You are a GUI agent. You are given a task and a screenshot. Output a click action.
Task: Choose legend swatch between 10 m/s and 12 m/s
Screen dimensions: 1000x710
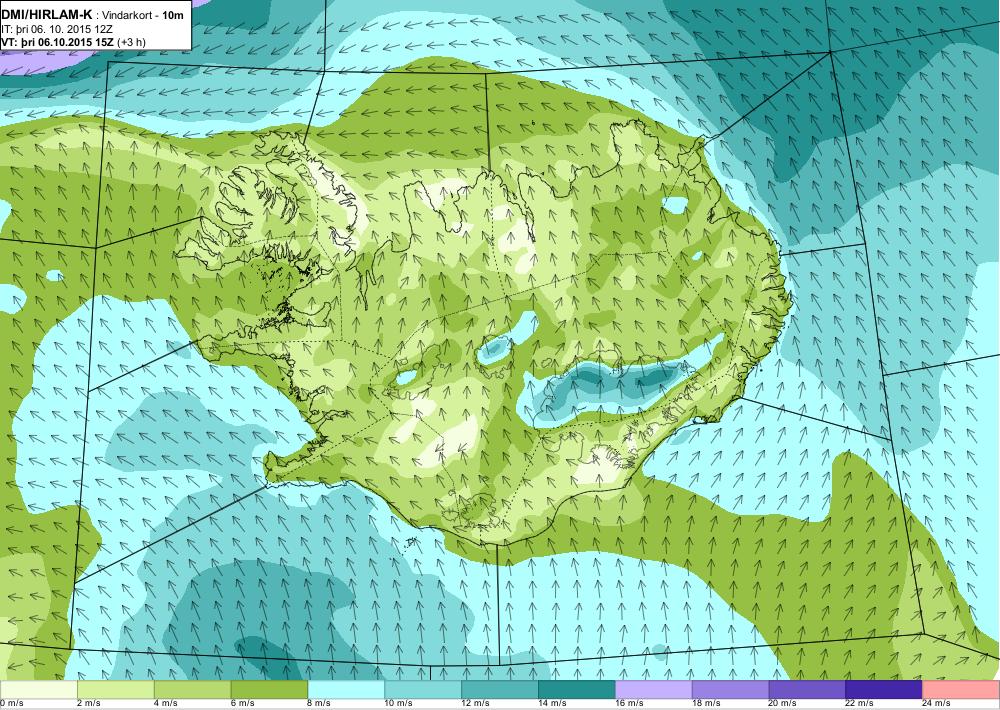coord(423,690)
